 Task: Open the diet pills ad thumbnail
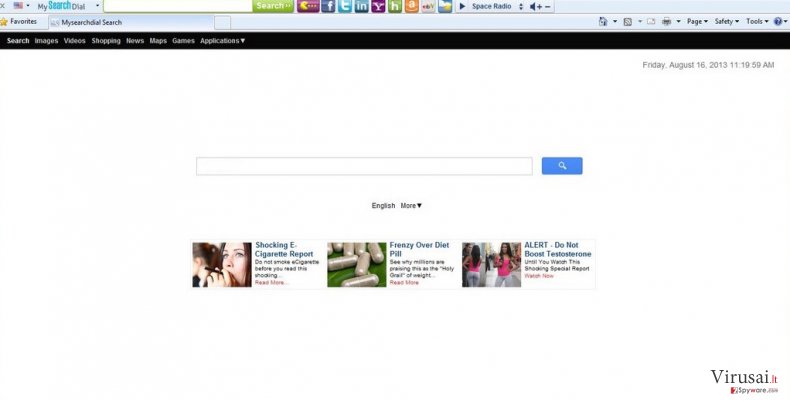point(357,264)
